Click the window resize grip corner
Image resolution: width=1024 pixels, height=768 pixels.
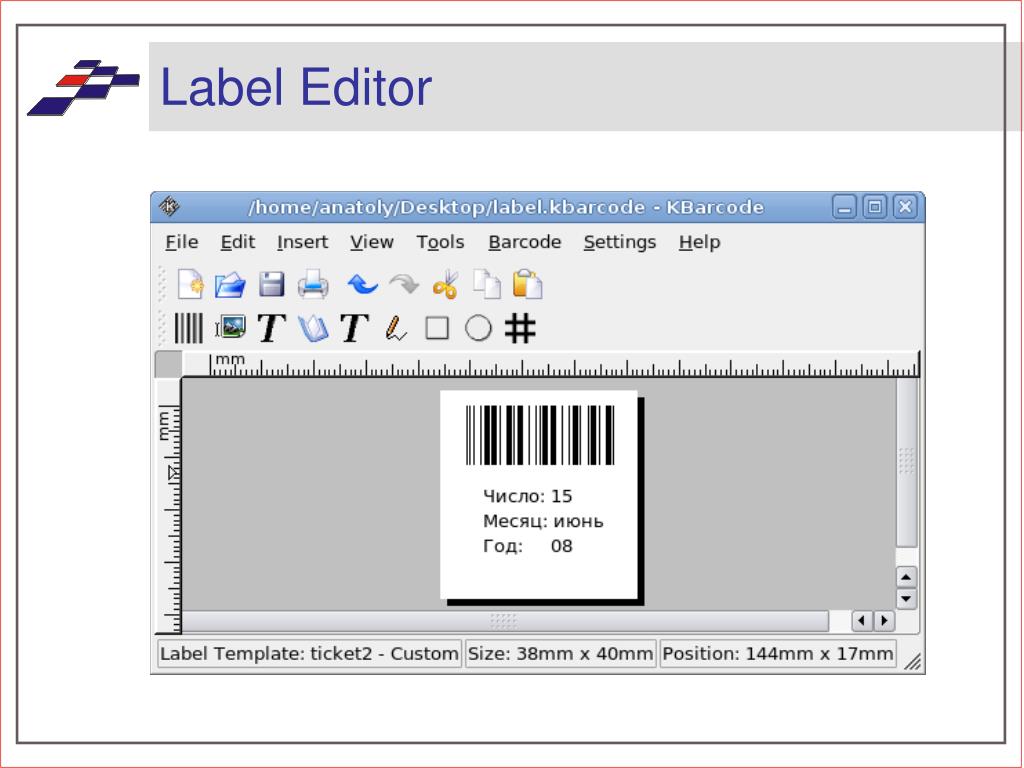pos(912,662)
